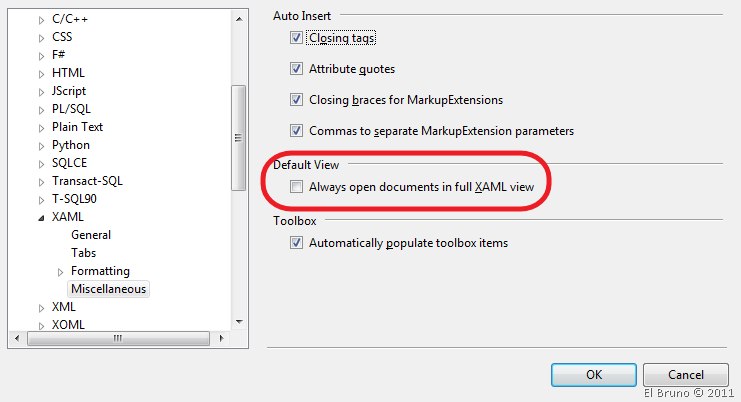The image size is (741, 402).
Task: Click the Cancel button
Action: click(x=685, y=374)
